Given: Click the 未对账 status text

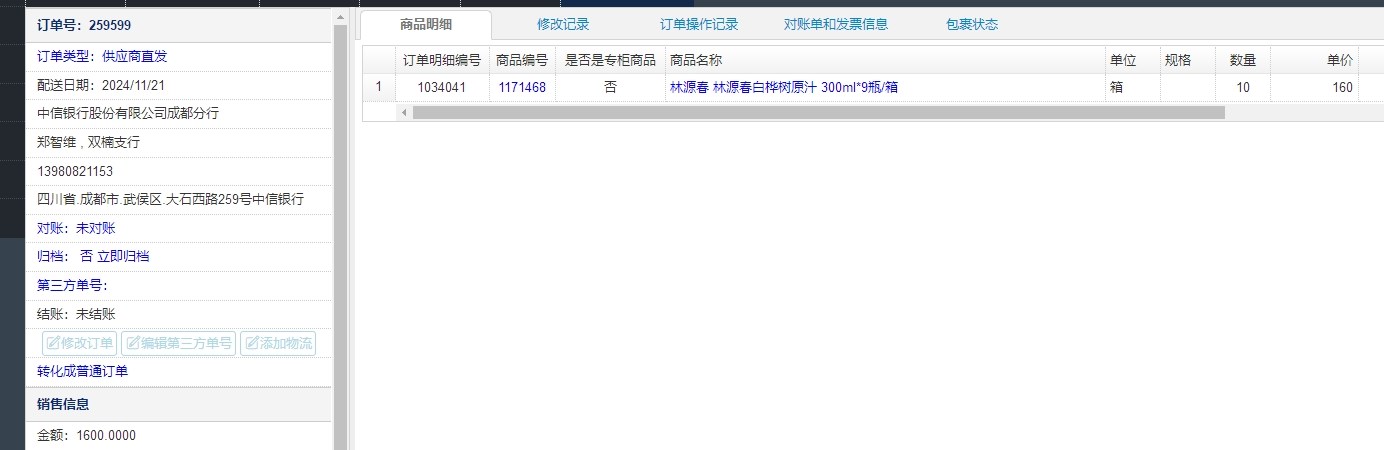Looking at the screenshot, I should pyautogui.click(x=96, y=228).
